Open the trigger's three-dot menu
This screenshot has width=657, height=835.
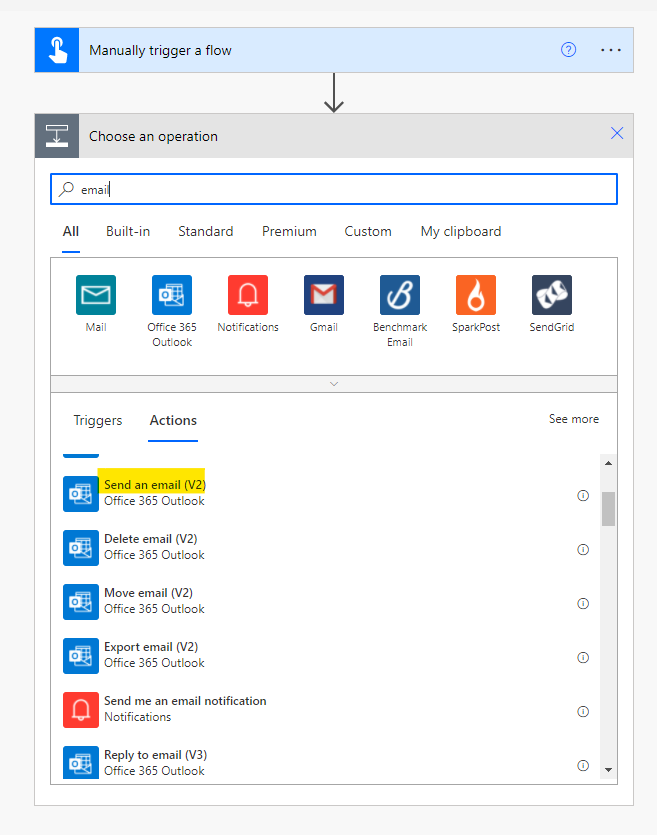pyautogui.click(x=611, y=50)
